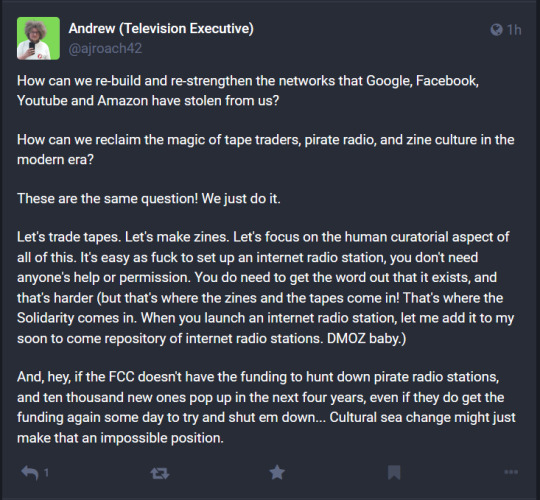Open the 1h timestamp link
Viewport: 540px width, 500px height.
point(514,30)
